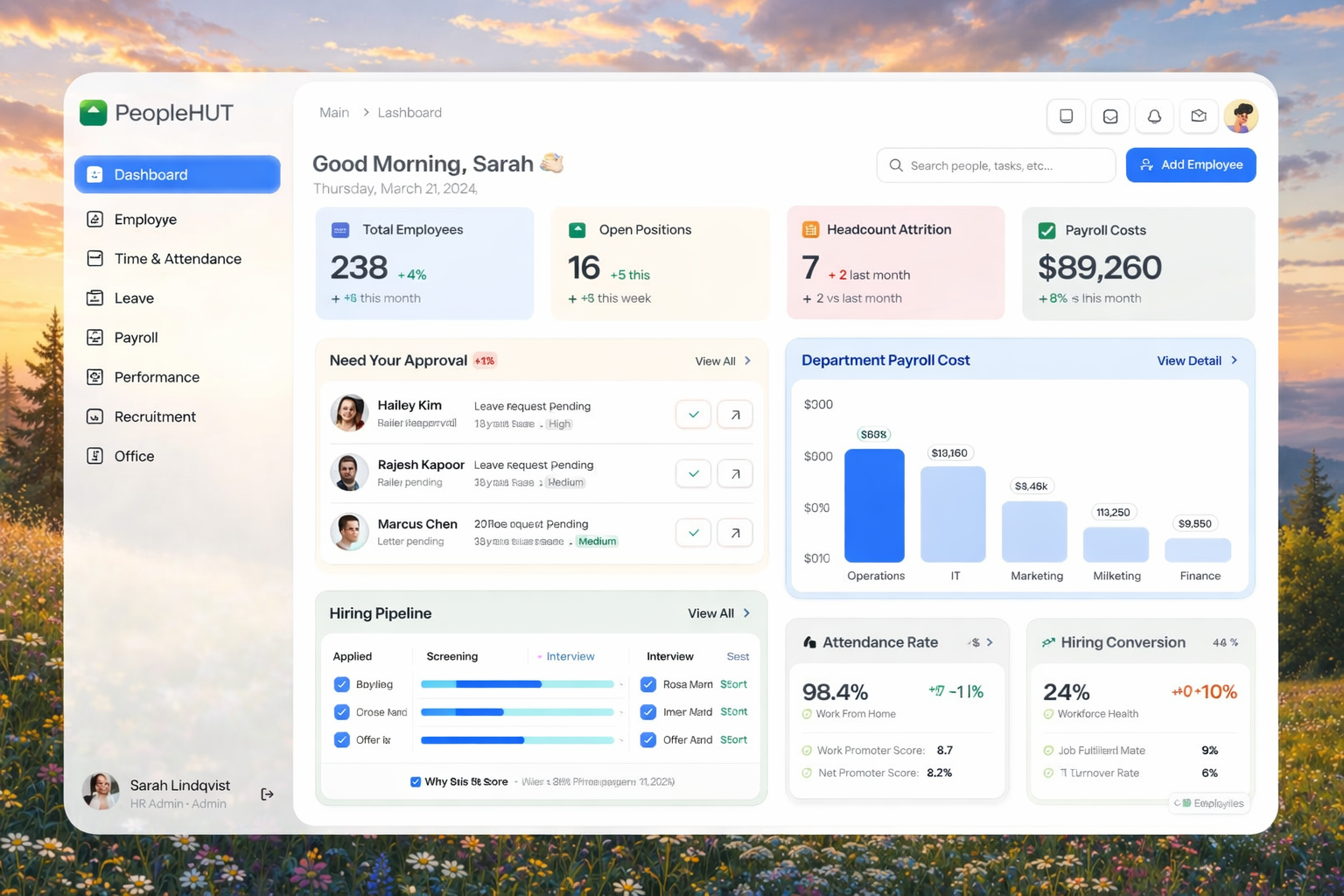Focus the Search people, tasks field
The width and height of the screenshot is (1344, 896).
point(996,165)
